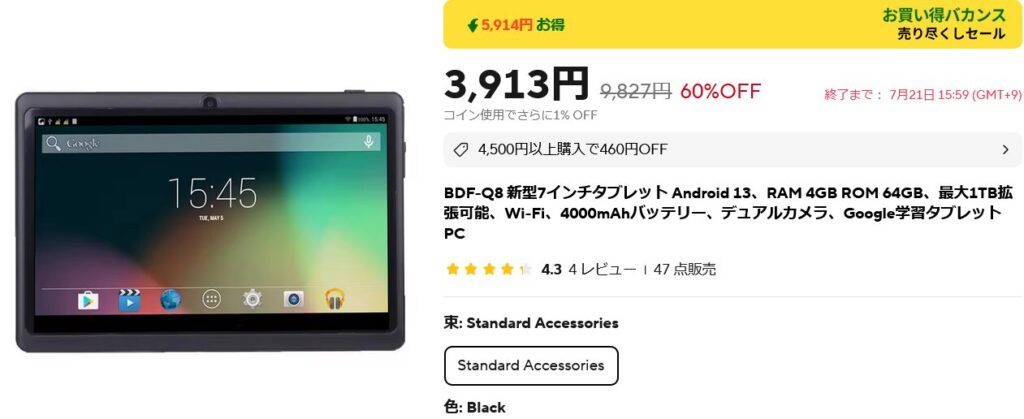
Task: Click the video player clapperboard icon
Action: tap(129, 300)
